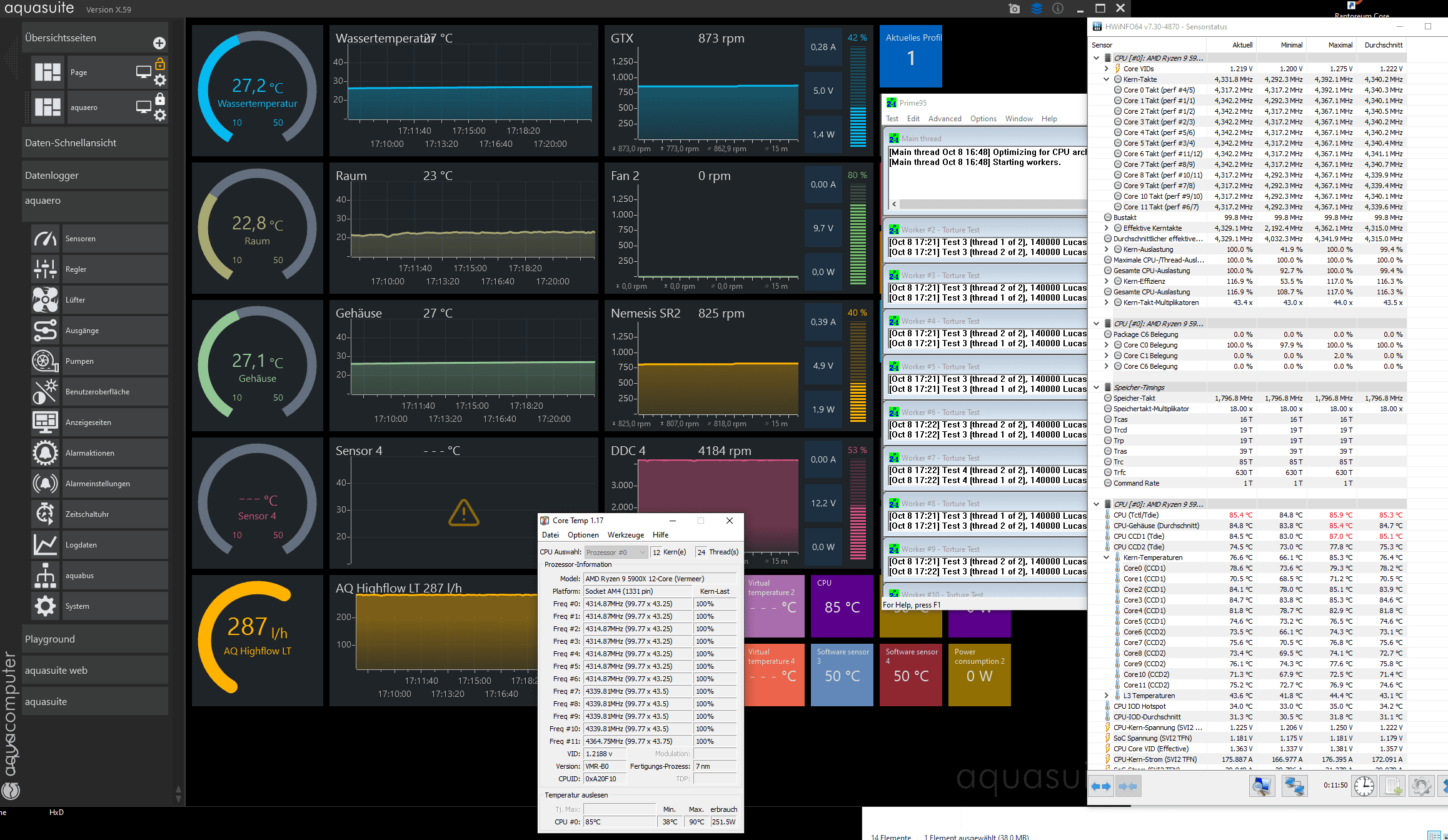Expand the Daten-Schnellansicht section
Screen dimensions: 1448x840
(x=95, y=143)
